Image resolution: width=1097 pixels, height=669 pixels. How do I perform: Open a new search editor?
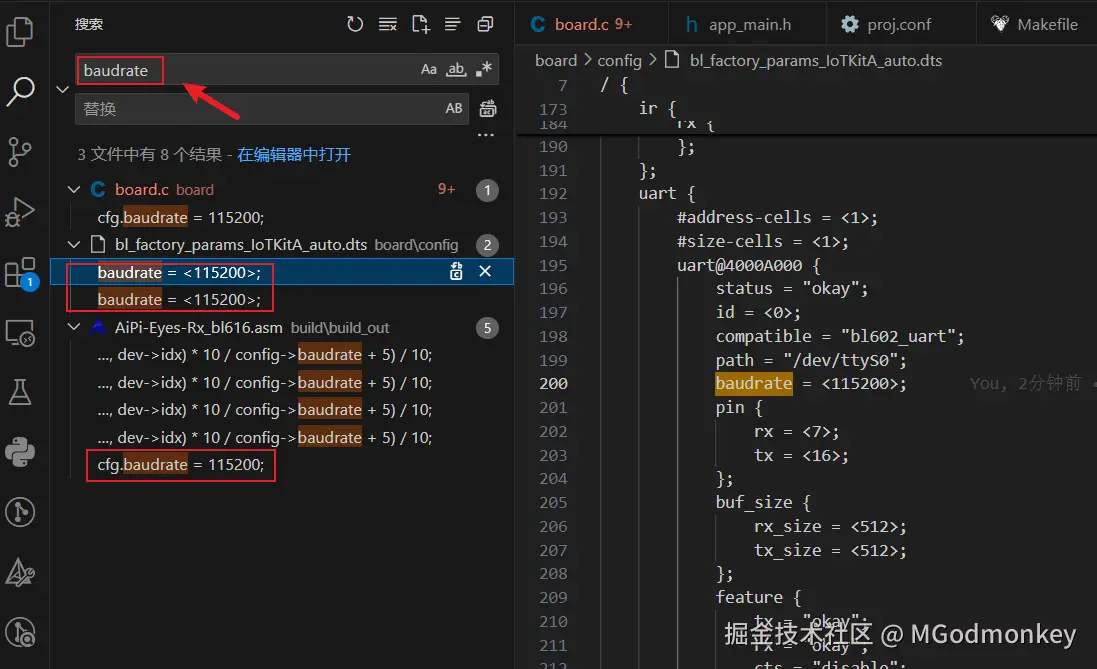(420, 24)
